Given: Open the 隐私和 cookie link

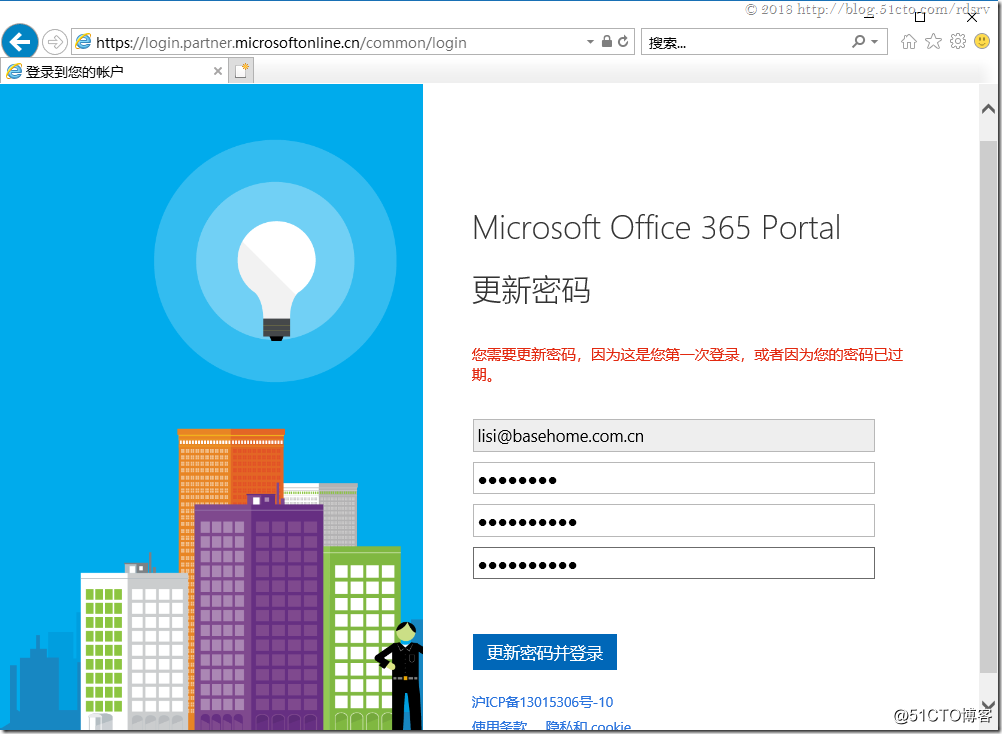Looking at the screenshot, I should coord(588,726).
